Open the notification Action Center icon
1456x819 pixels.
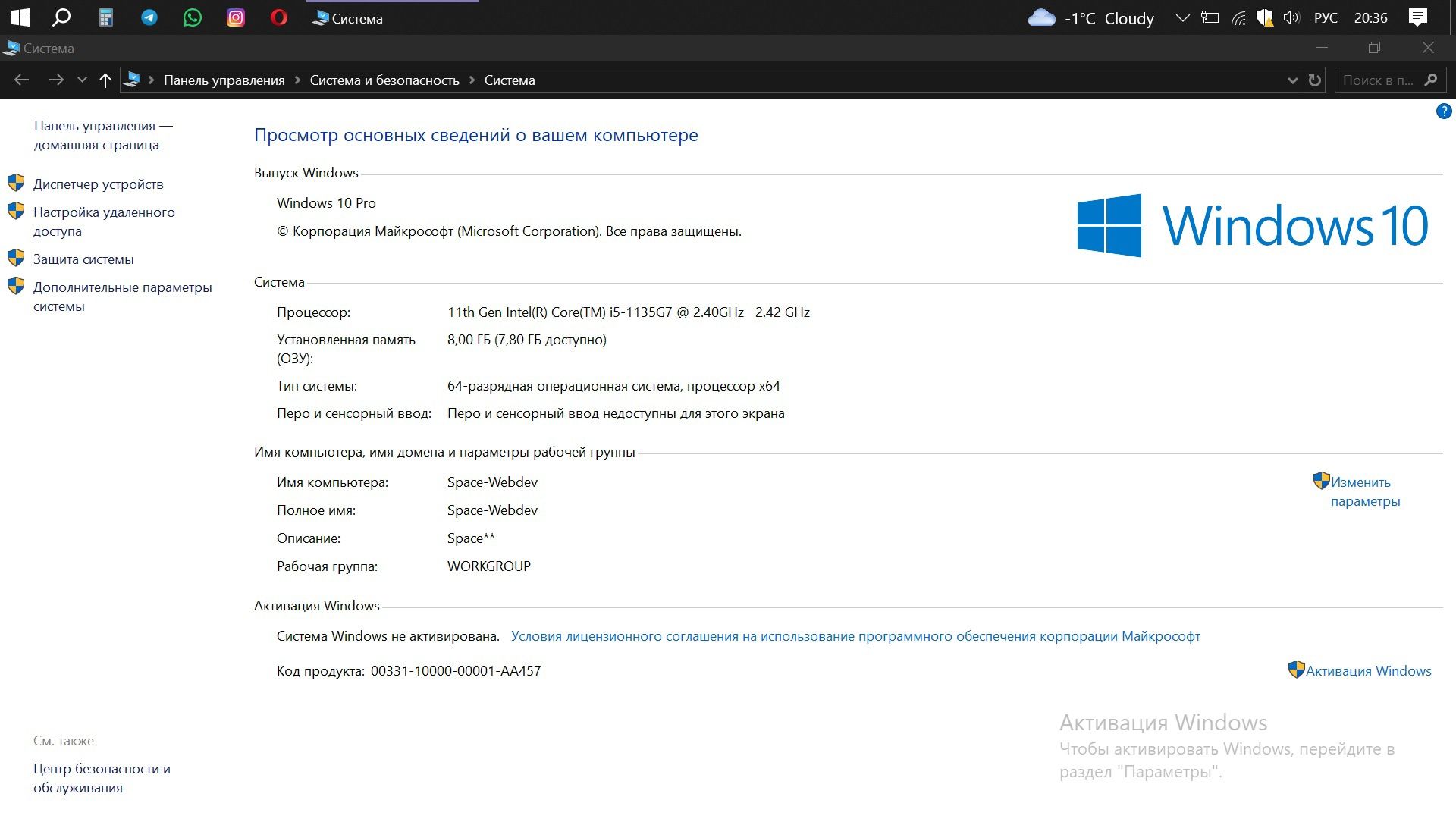pyautogui.click(x=1418, y=17)
